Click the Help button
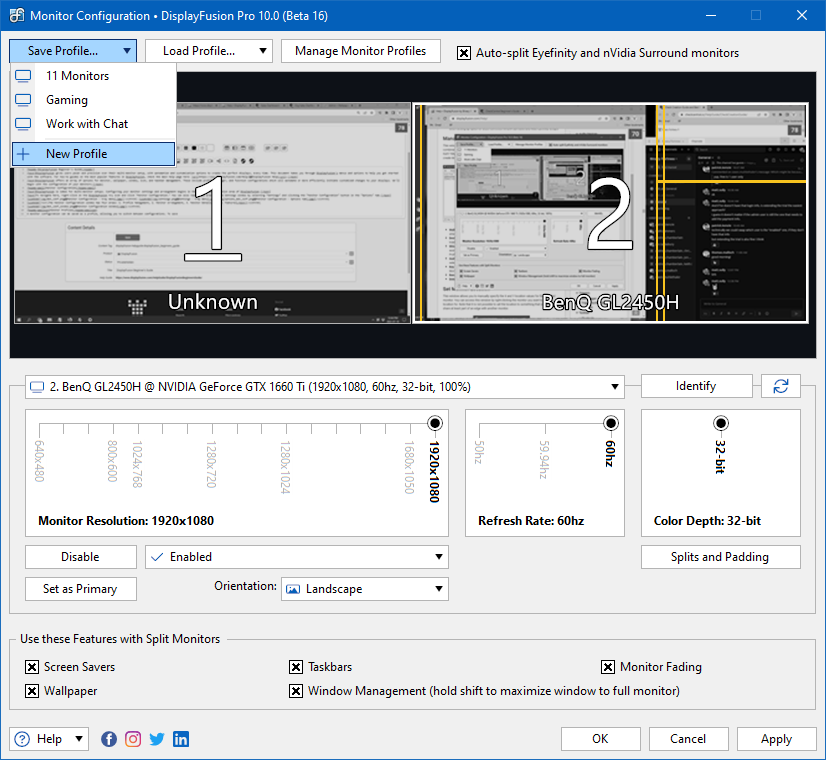Image resolution: width=826 pixels, height=760 pixels. coord(48,739)
